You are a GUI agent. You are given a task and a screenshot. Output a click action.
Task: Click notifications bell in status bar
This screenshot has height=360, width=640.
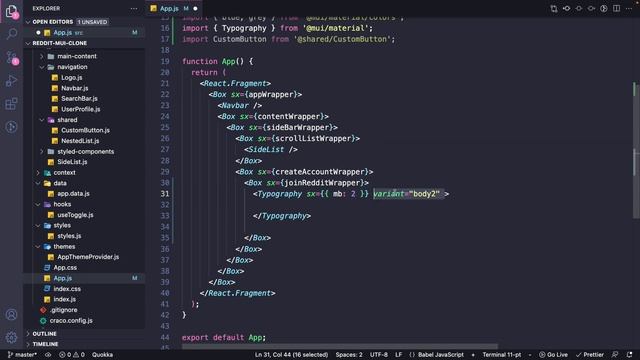(629, 355)
